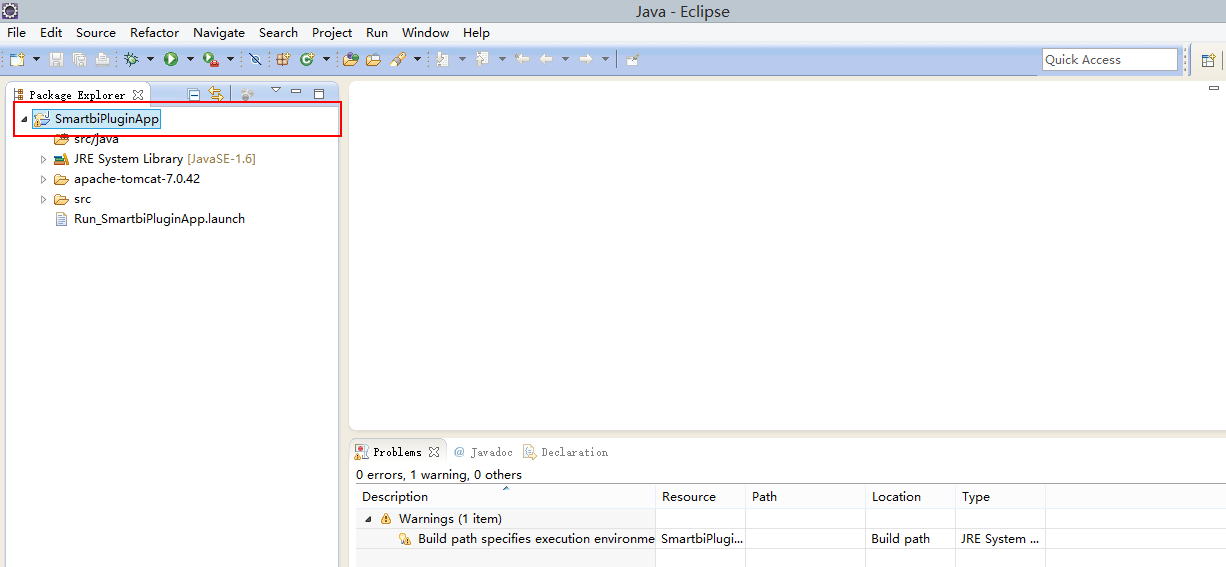Open the File menu
The height and width of the screenshot is (567, 1226).
click(17, 32)
